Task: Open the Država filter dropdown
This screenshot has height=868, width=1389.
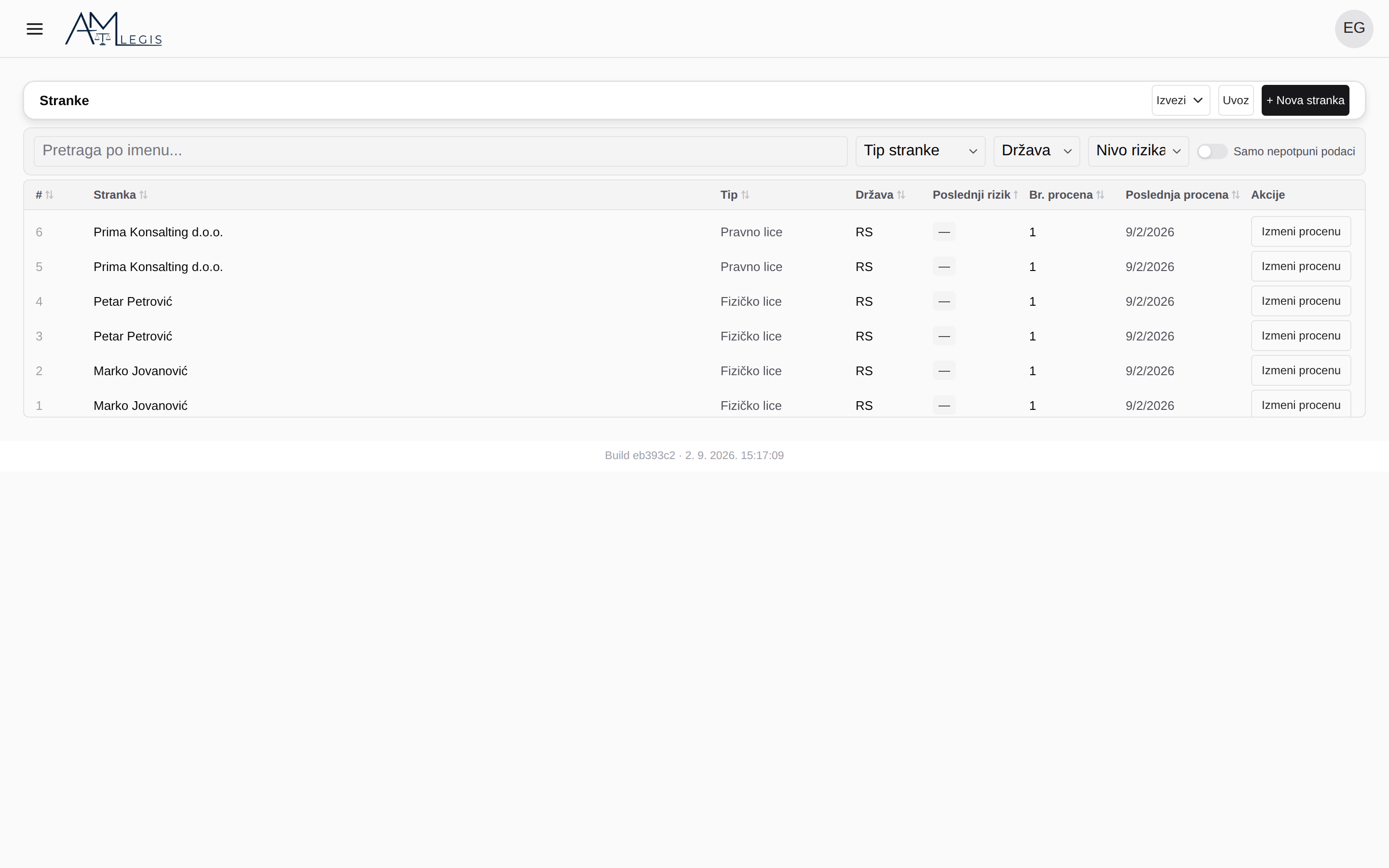Action: click(x=1036, y=151)
